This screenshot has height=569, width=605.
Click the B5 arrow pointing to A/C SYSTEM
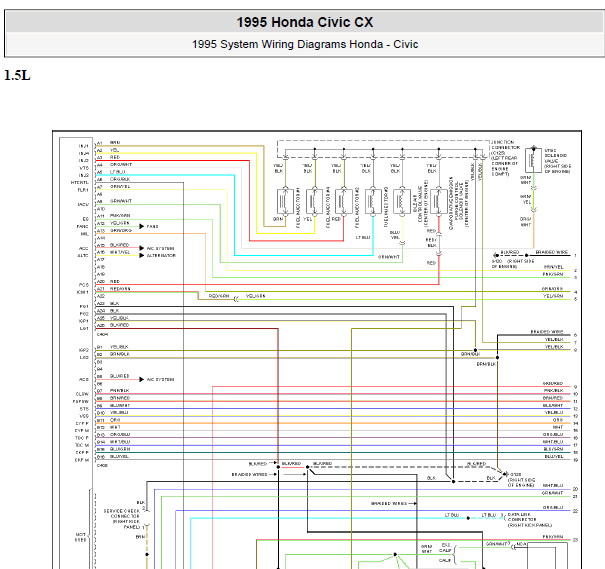pos(142,379)
